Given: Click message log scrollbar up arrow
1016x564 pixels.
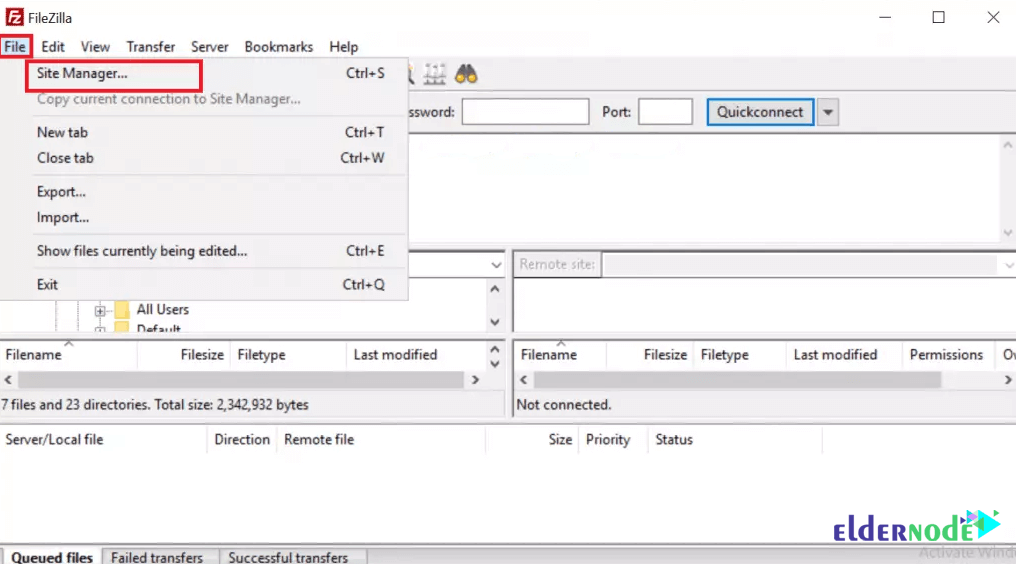Looking at the screenshot, I should (x=1008, y=145).
